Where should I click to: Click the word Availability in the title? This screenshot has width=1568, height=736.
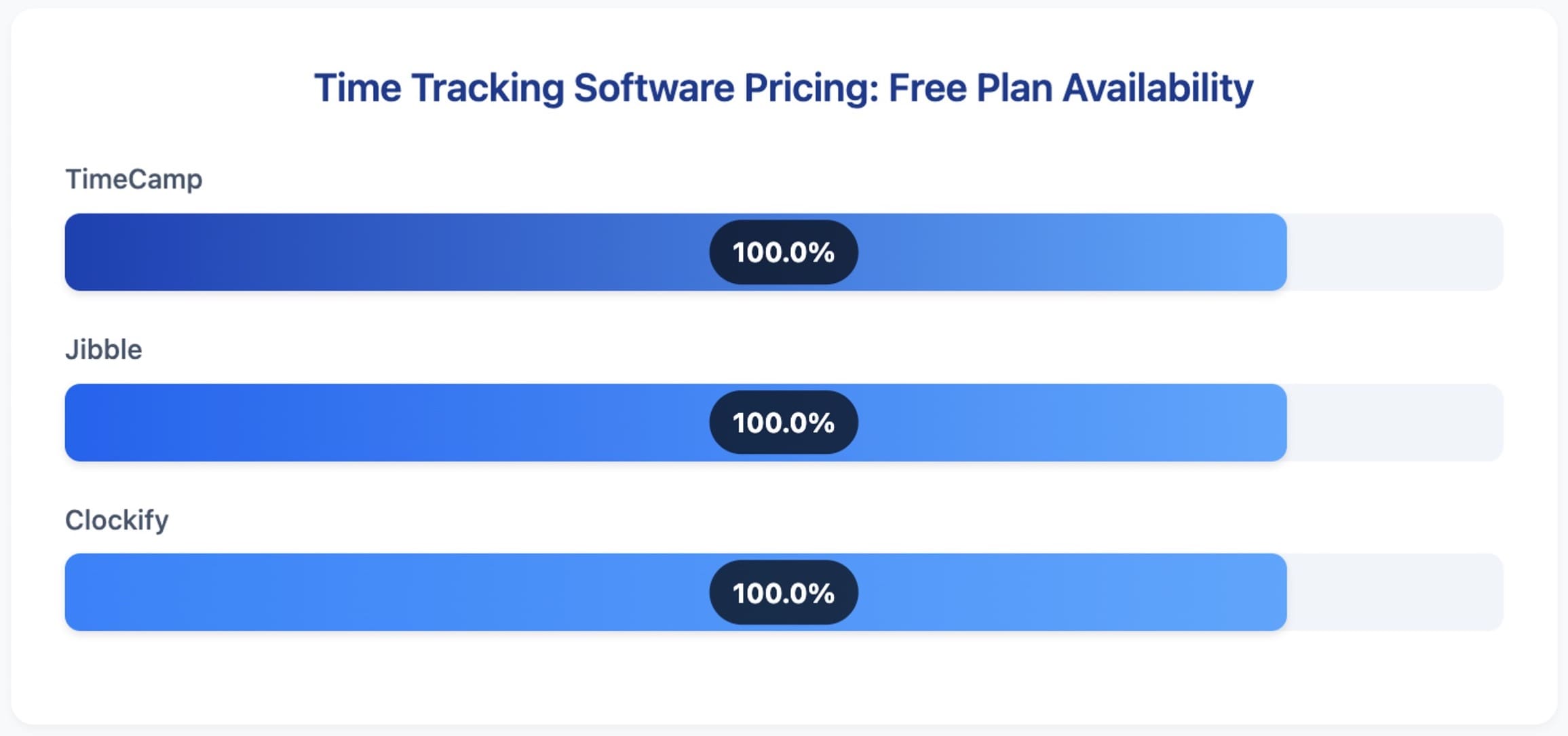[1158, 88]
